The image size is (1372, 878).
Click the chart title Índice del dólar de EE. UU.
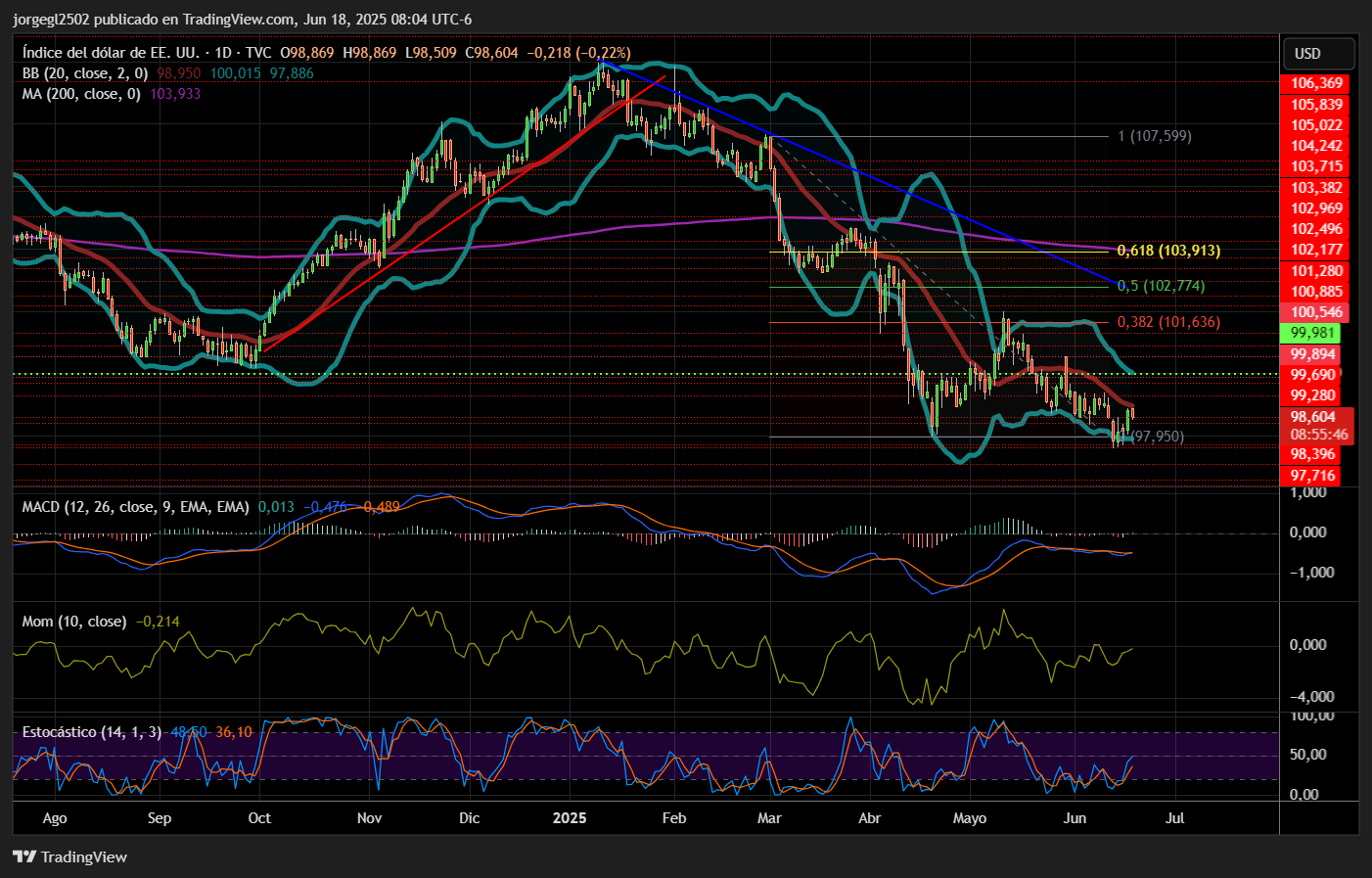click(110, 53)
